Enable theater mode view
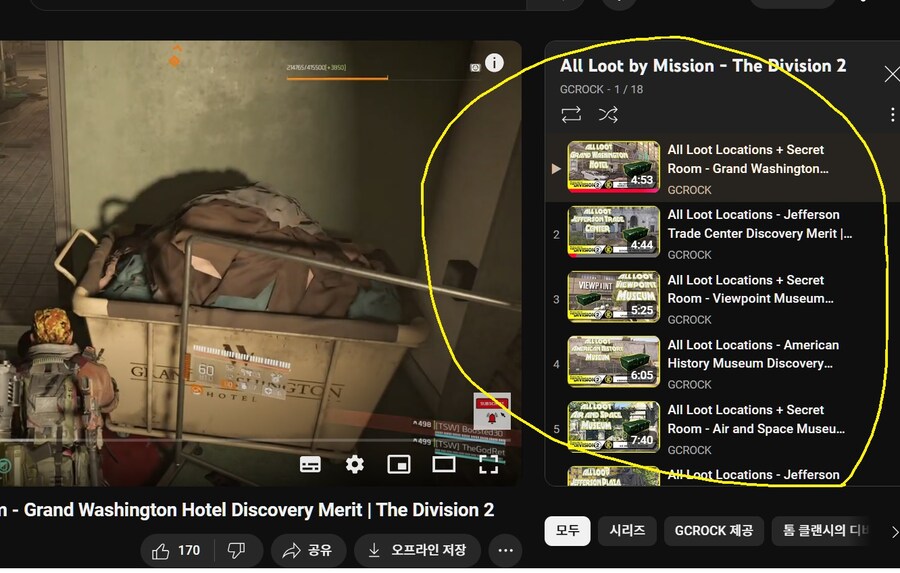900x573 pixels. [444, 464]
